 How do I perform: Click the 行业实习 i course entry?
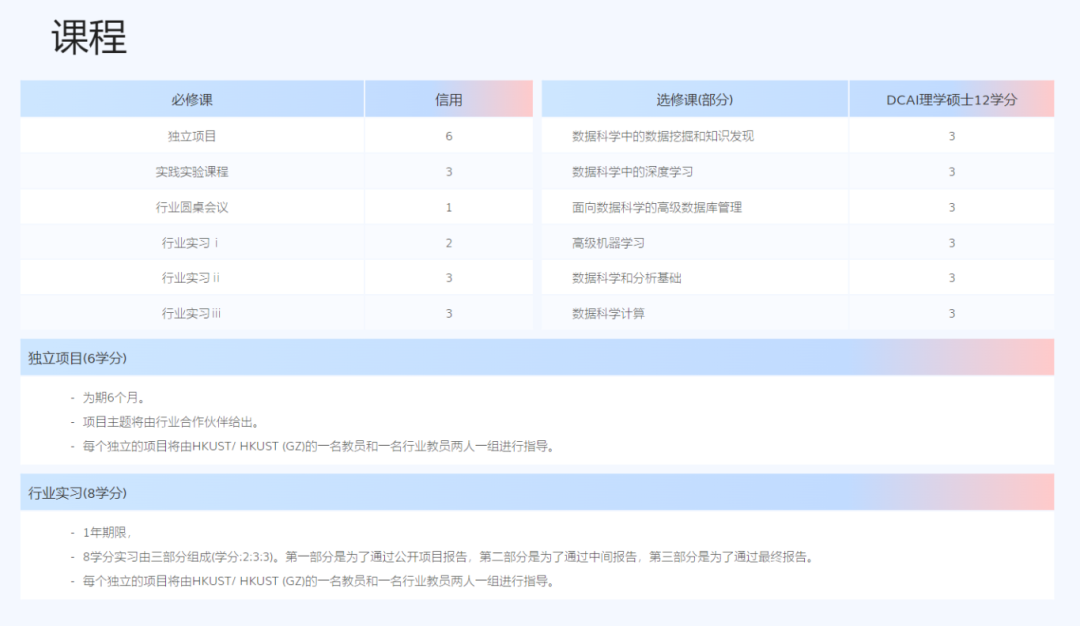click(x=190, y=242)
